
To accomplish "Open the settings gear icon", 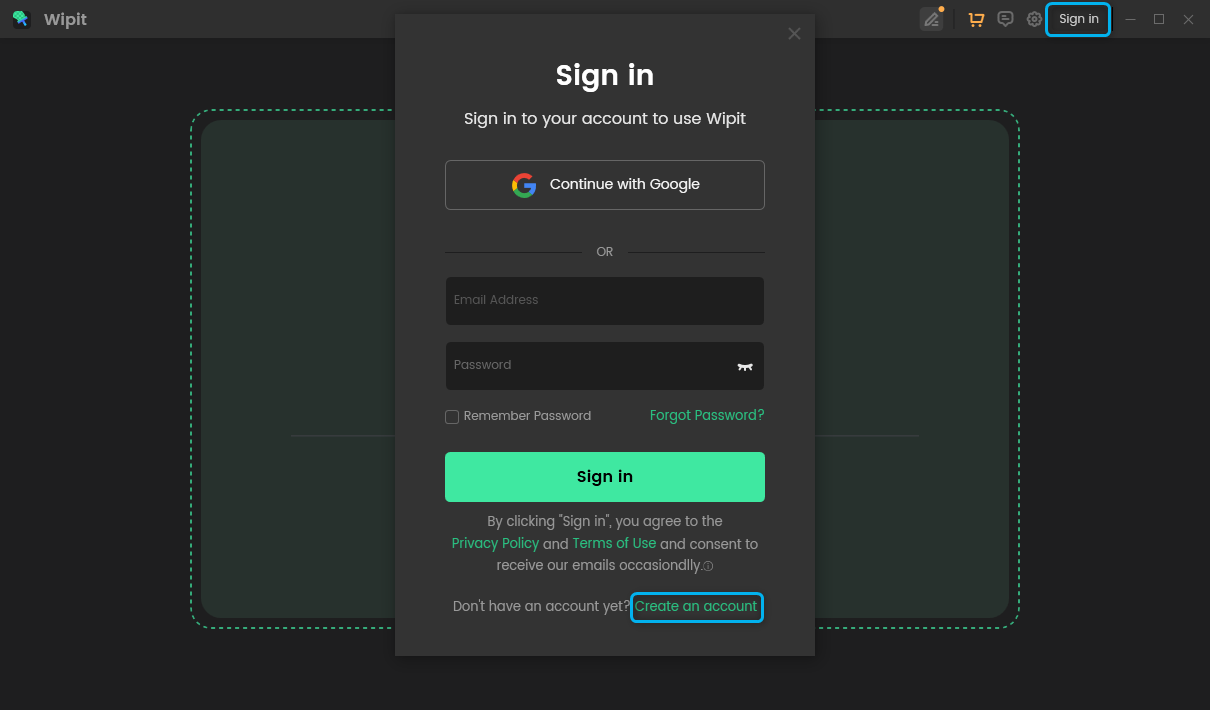I will (x=1034, y=19).
